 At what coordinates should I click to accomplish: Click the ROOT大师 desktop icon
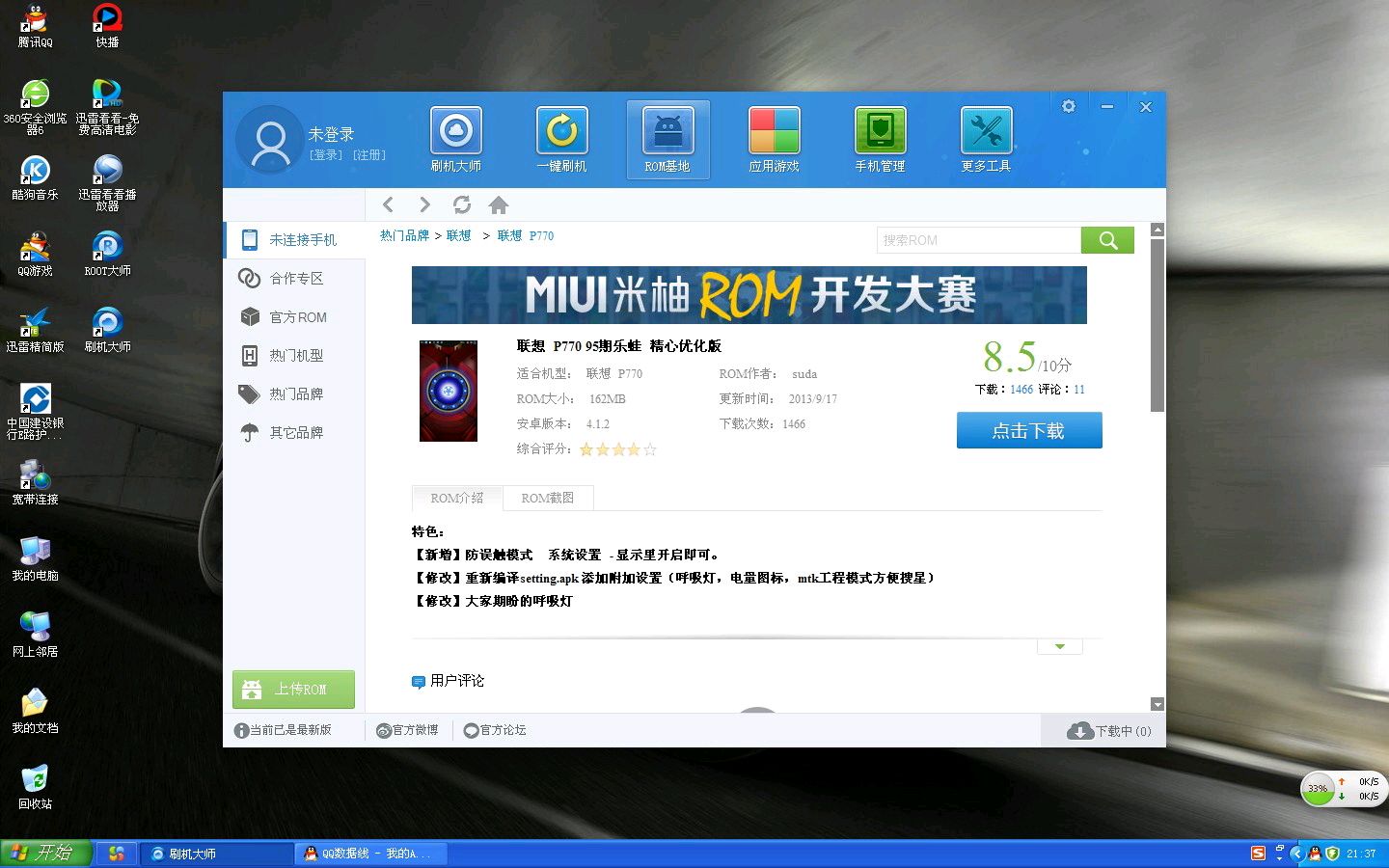click(107, 254)
